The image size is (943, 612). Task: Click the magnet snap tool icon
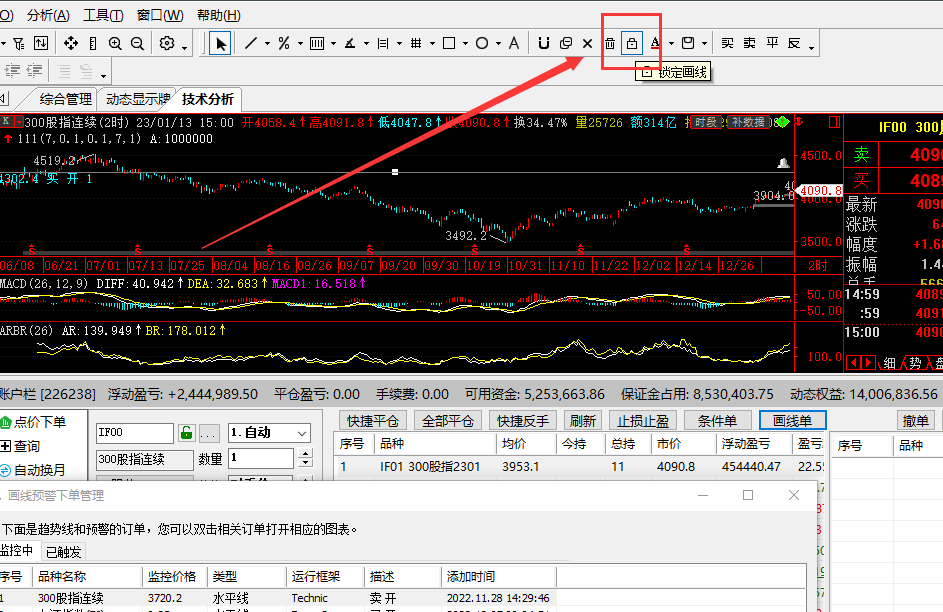point(543,43)
